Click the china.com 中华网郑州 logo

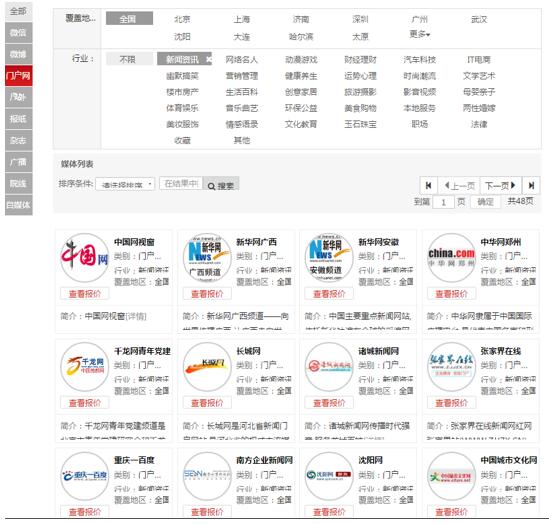[x=451, y=258]
